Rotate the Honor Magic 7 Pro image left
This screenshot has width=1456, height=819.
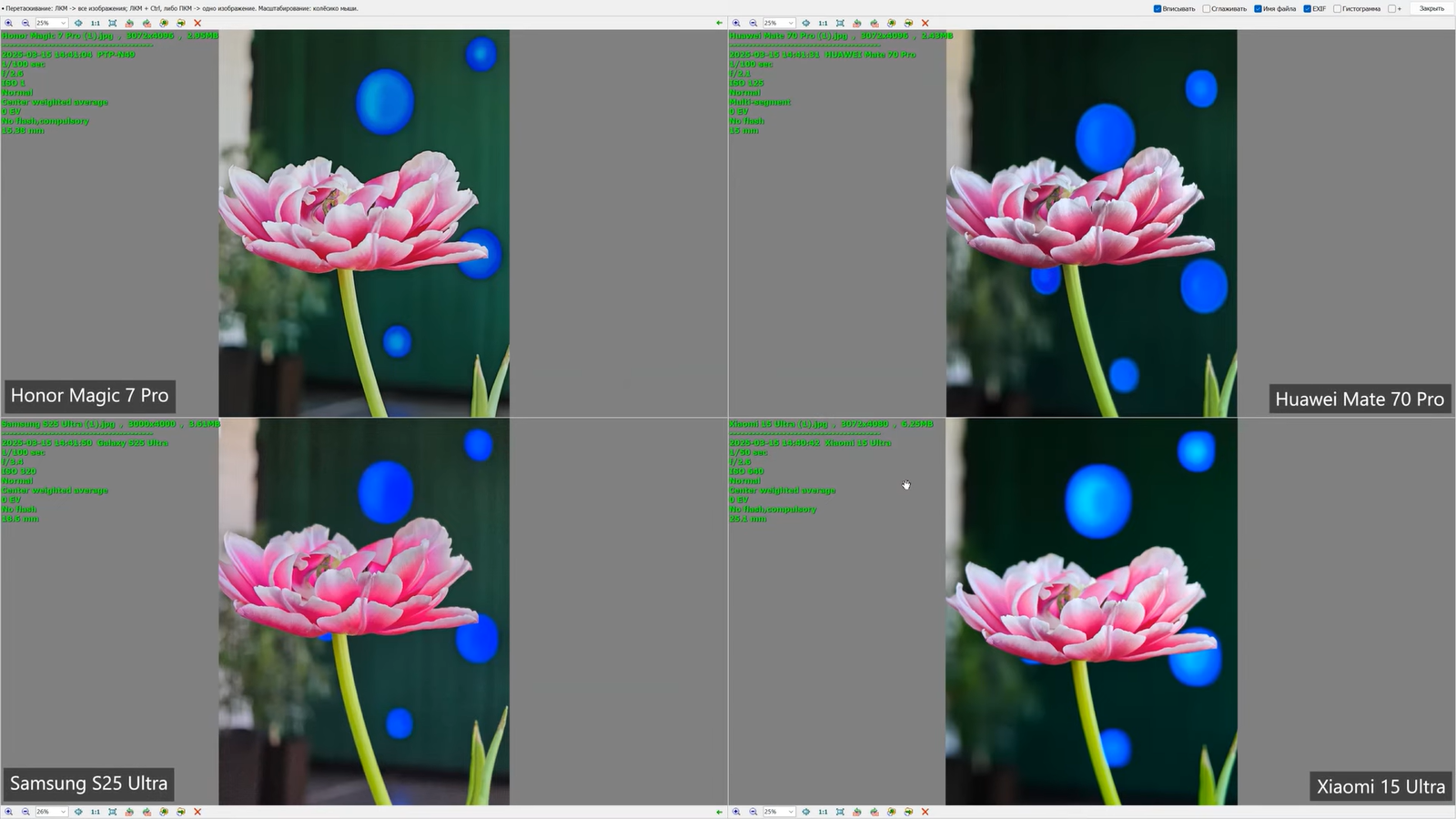[130, 23]
